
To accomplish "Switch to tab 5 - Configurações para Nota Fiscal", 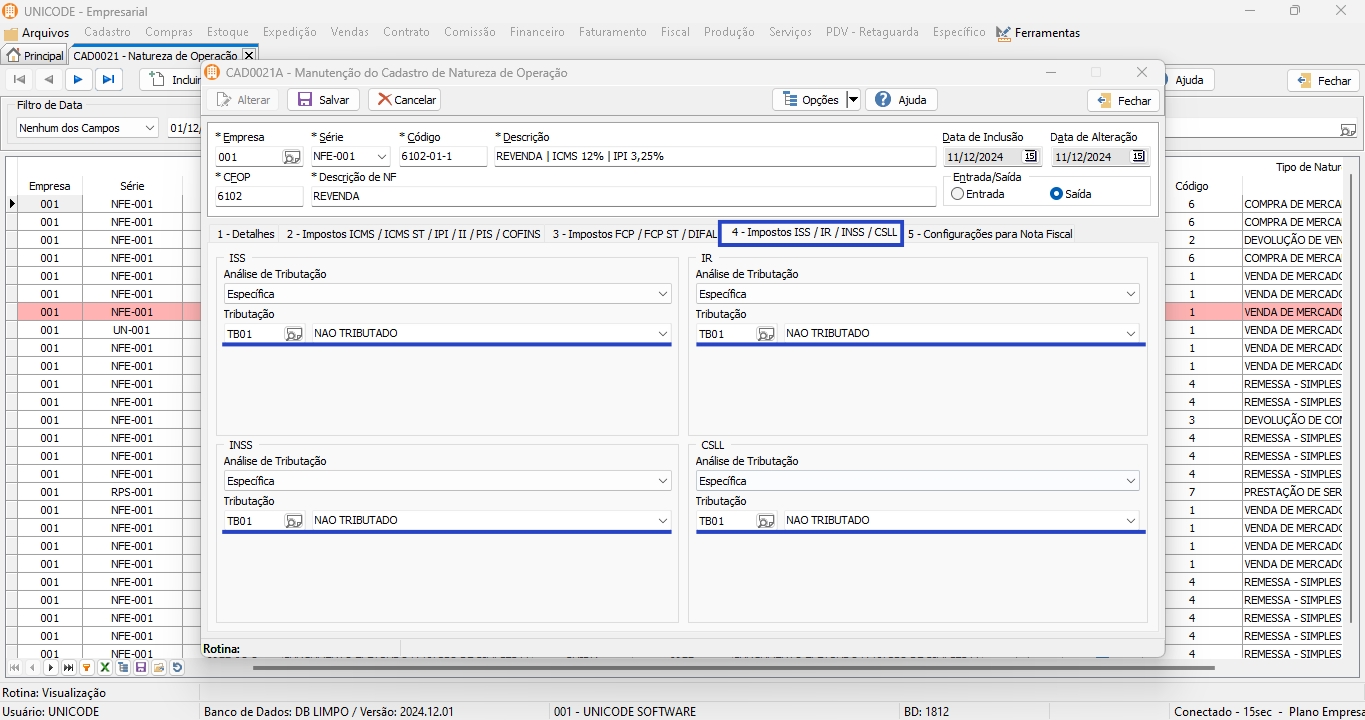I will tap(989, 234).
